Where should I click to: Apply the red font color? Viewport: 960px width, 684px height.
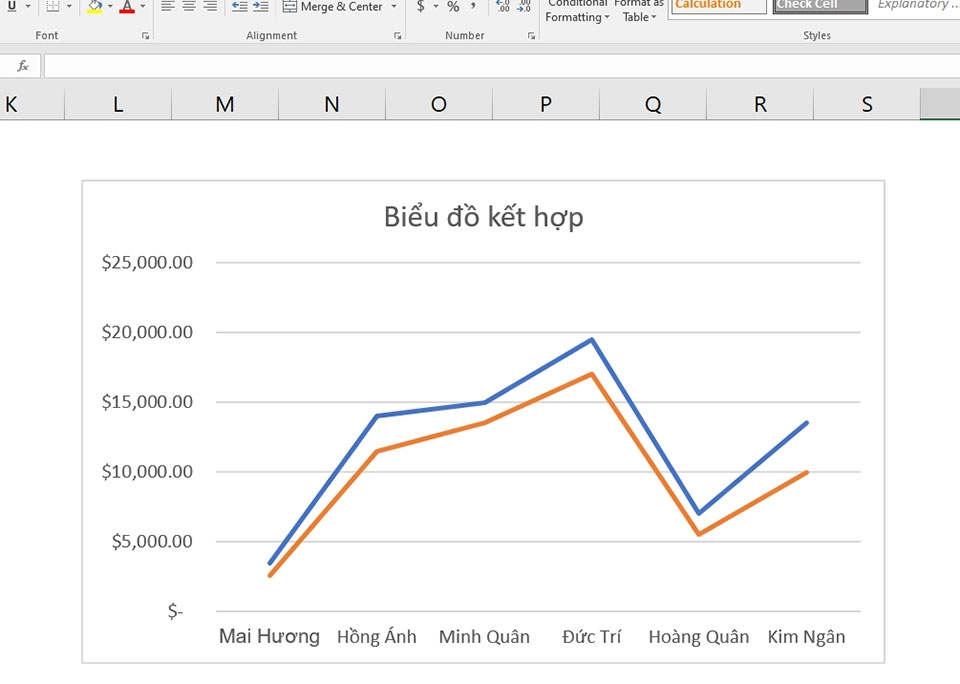(x=127, y=6)
